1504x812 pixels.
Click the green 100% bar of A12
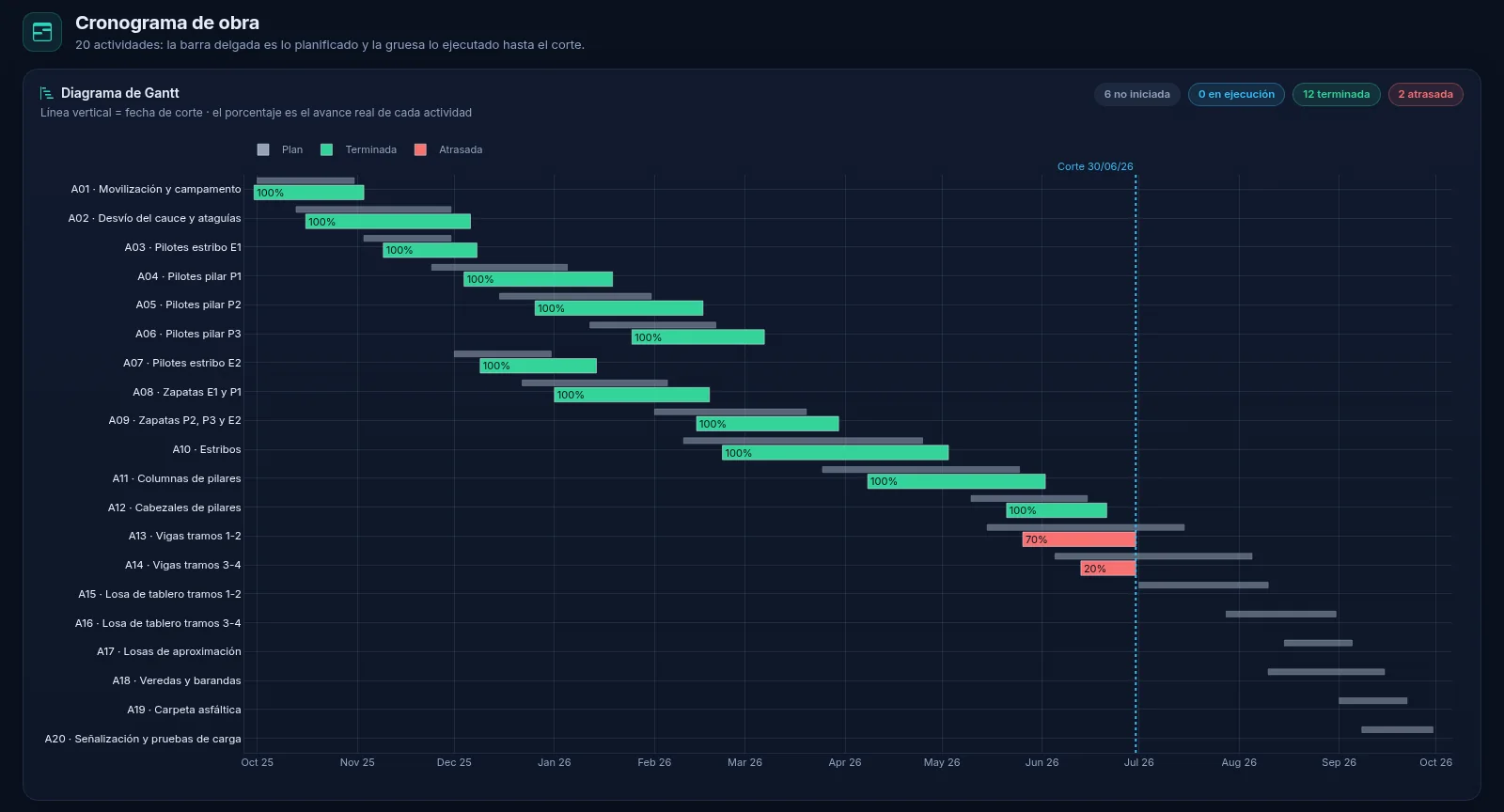tap(1057, 510)
